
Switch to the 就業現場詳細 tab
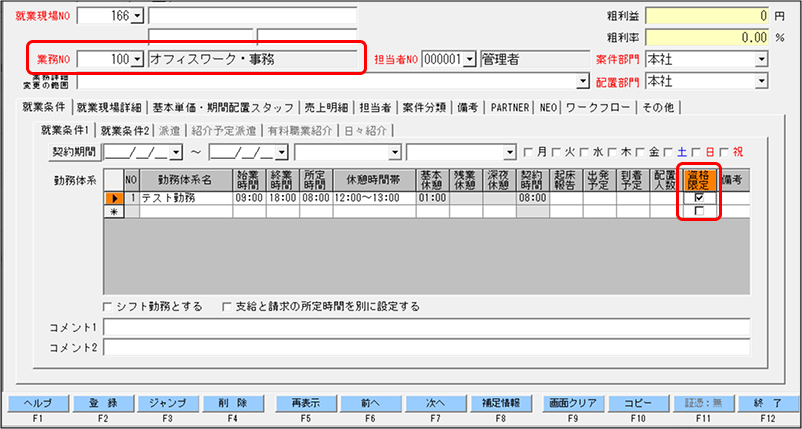[110, 107]
